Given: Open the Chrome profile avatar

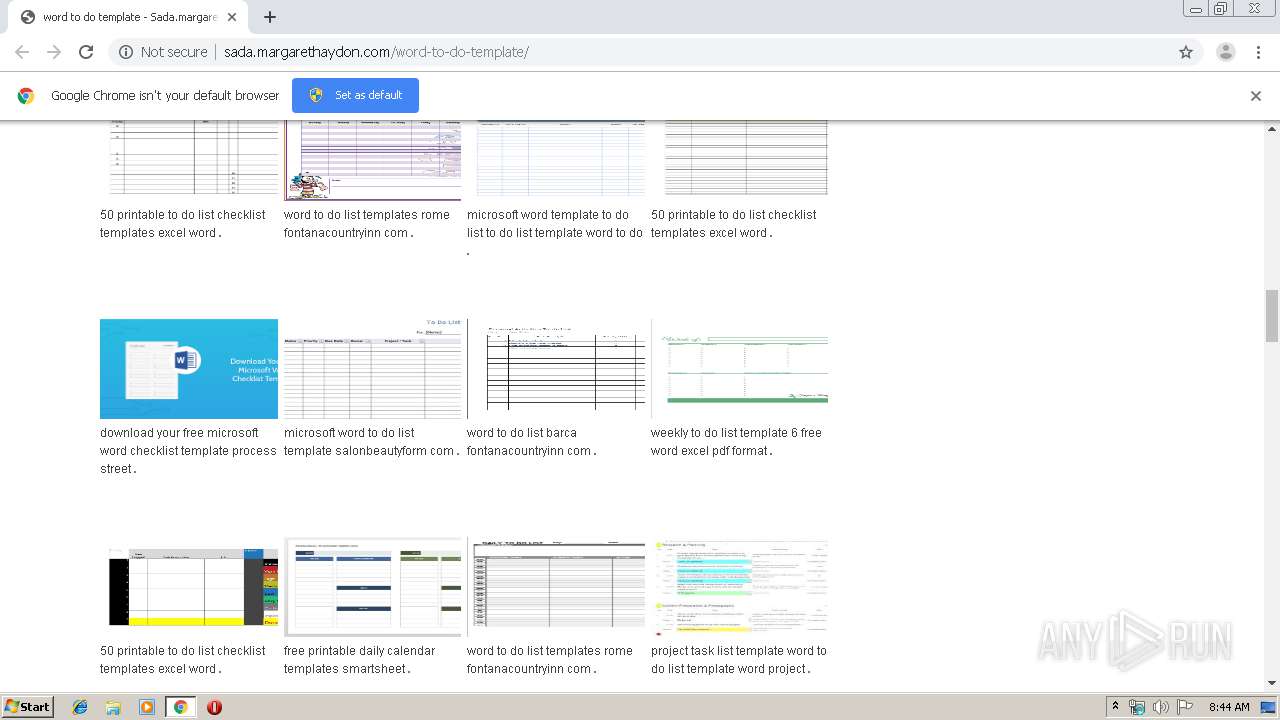Looking at the screenshot, I should tap(1226, 52).
